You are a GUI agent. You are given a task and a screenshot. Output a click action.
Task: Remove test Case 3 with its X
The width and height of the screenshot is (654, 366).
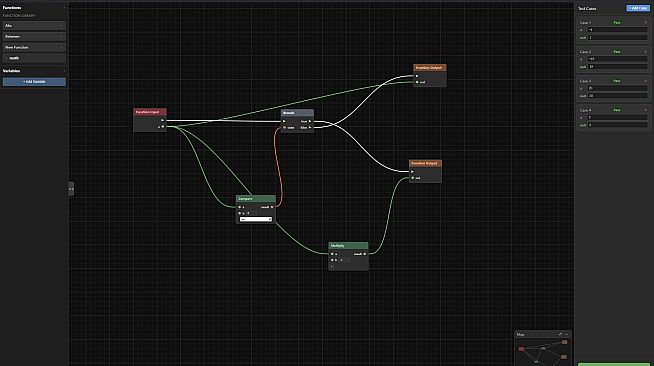point(645,81)
